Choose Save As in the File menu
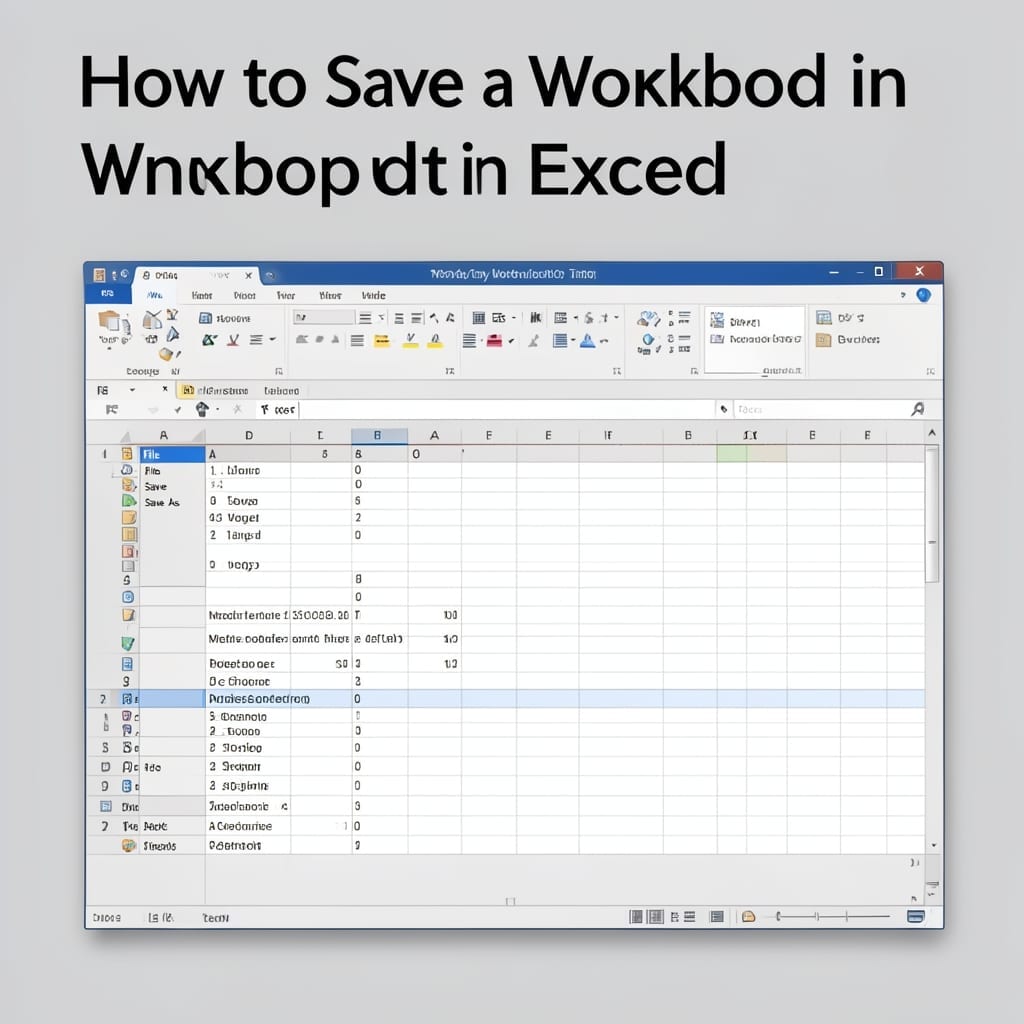Viewport: 1024px width, 1024px height. point(162,502)
